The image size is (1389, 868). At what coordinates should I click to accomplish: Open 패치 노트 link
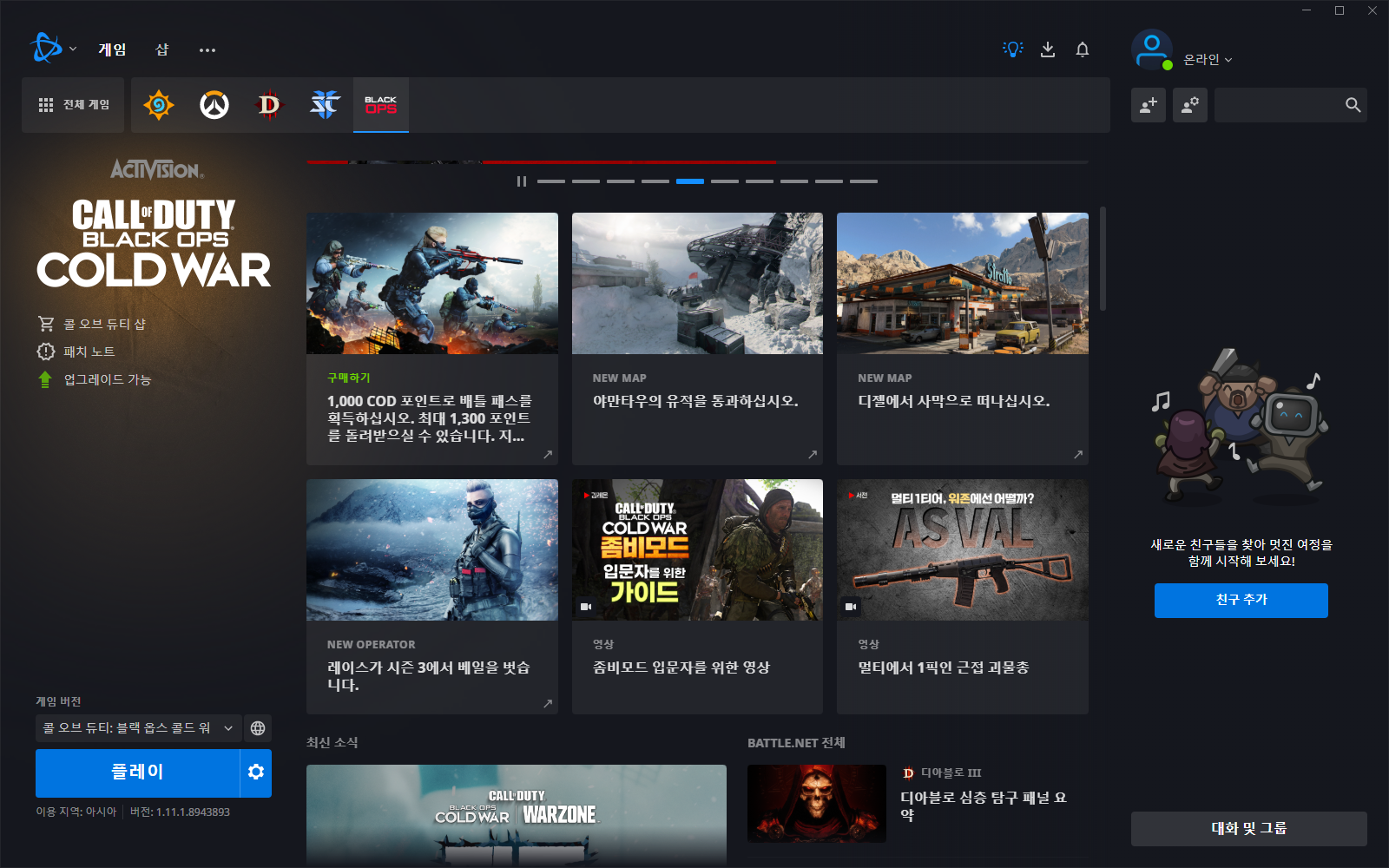pos(89,352)
